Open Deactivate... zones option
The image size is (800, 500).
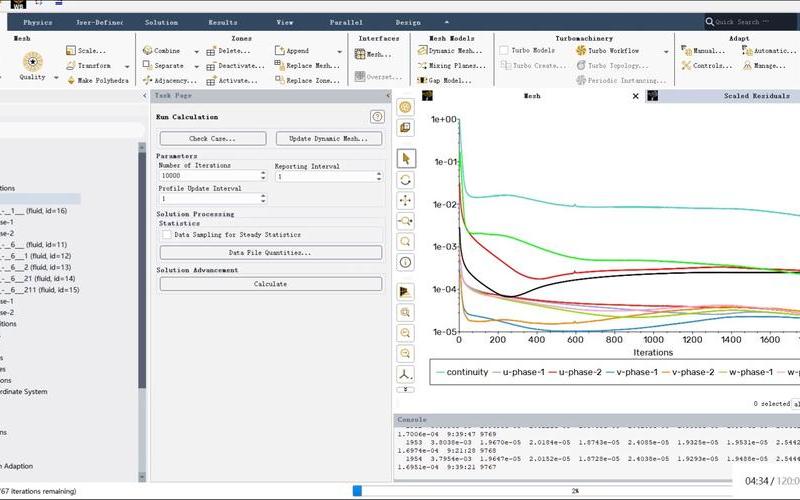coord(235,66)
